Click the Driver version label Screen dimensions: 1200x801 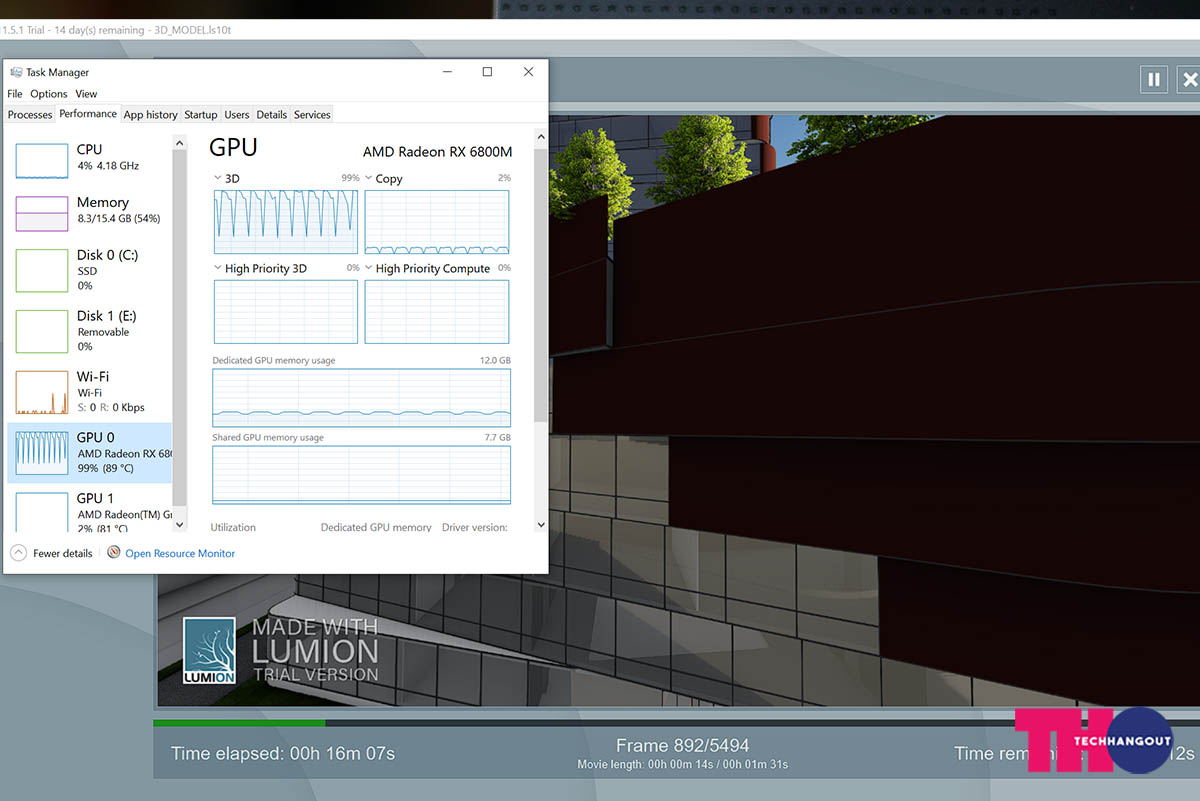pos(475,527)
